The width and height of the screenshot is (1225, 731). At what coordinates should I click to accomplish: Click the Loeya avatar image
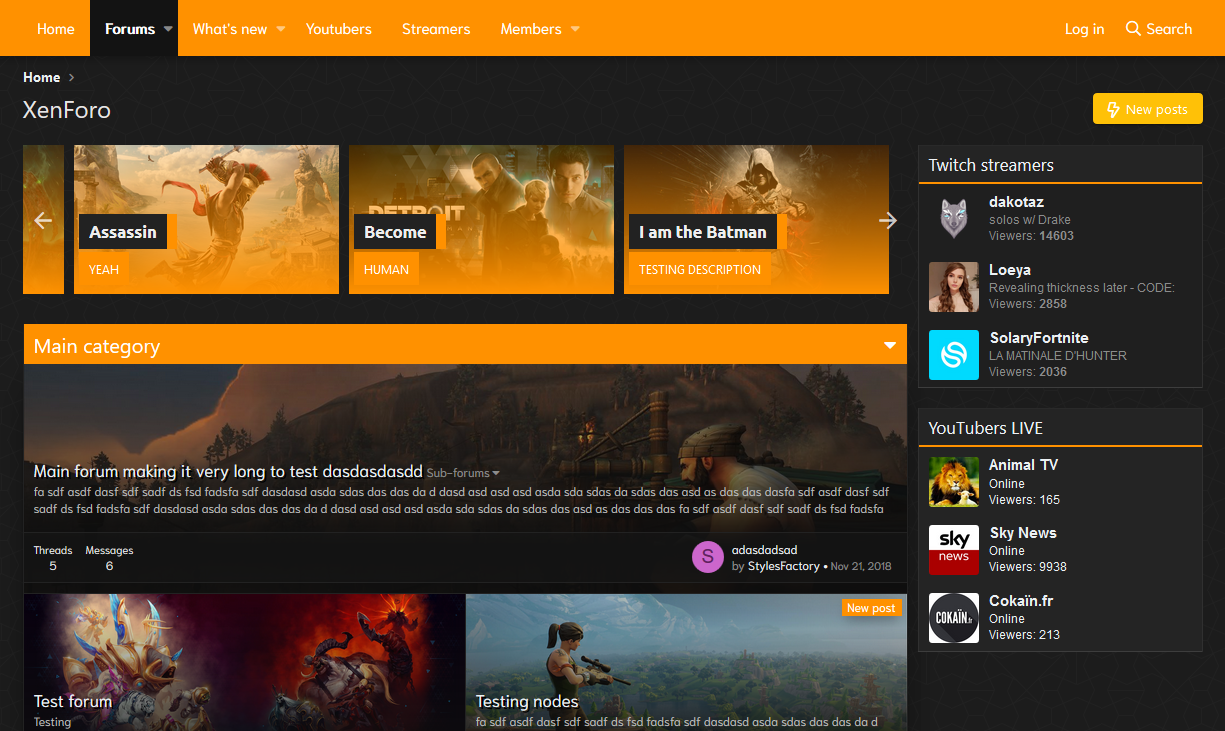point(954,287)
